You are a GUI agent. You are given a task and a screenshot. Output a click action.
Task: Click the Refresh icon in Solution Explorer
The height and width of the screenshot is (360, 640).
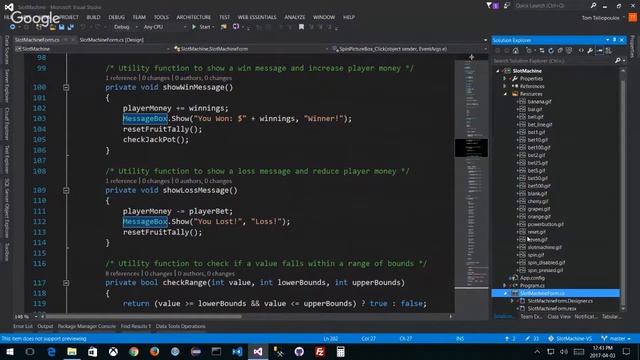(551, 51)
